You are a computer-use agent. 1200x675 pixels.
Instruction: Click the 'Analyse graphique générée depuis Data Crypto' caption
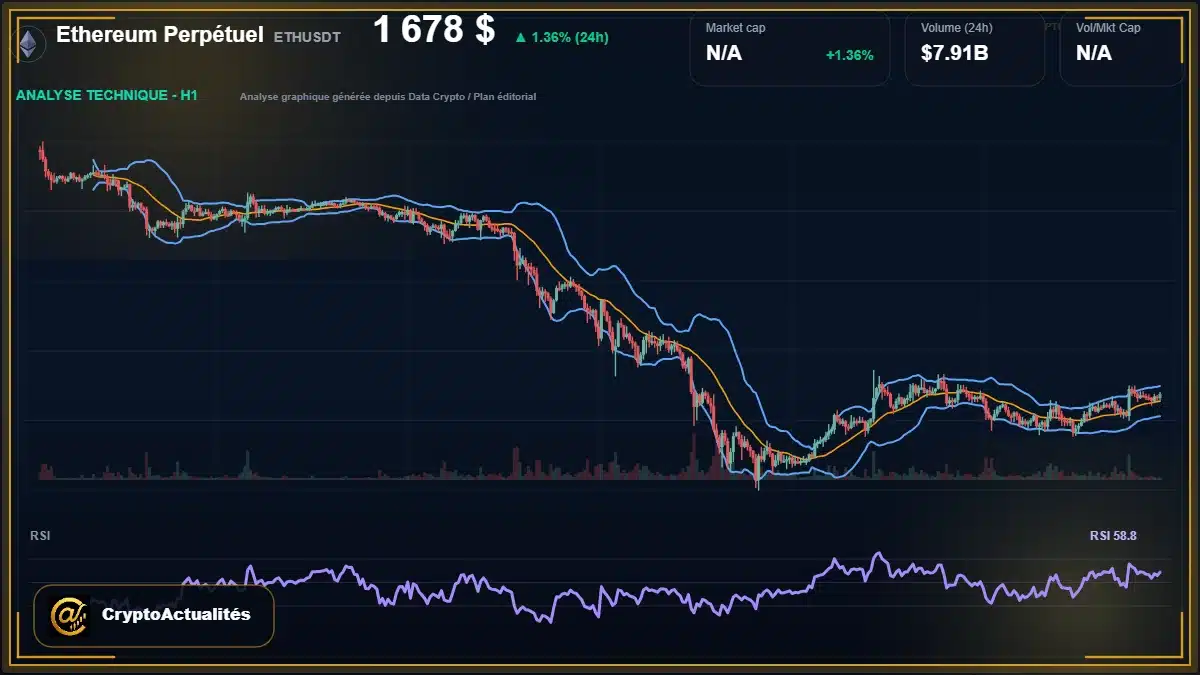pos(388,97)
